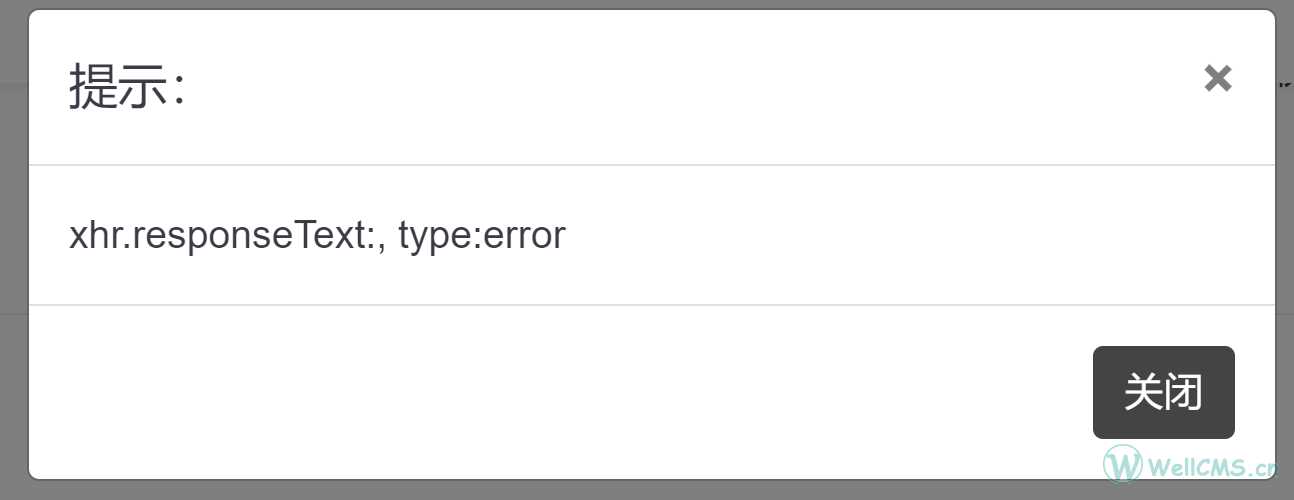Dismiss the dialog with the X icon
Viewport: 1294px width, 500px height.
1217,78
